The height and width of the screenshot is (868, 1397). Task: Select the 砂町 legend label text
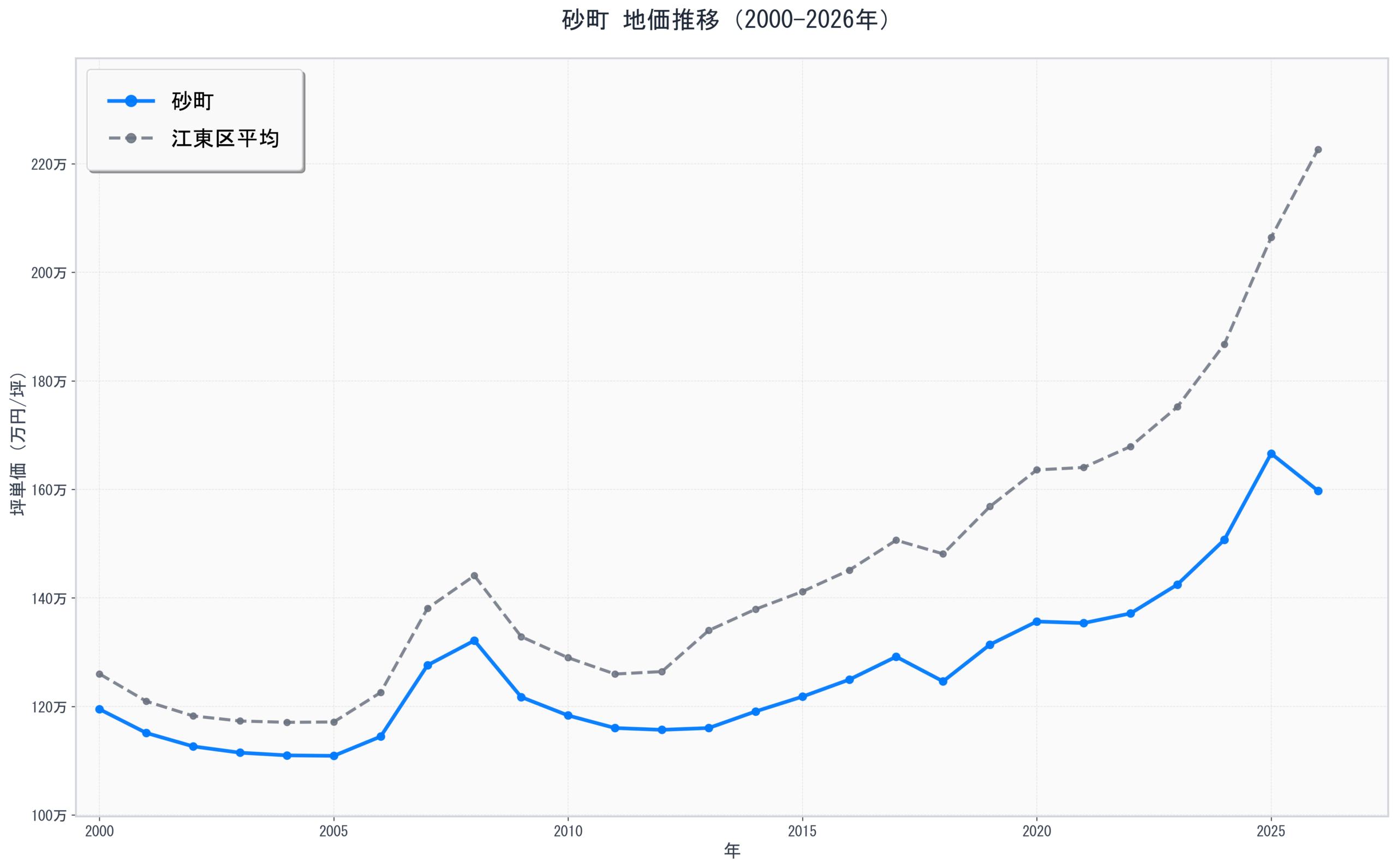click(192, 101)
